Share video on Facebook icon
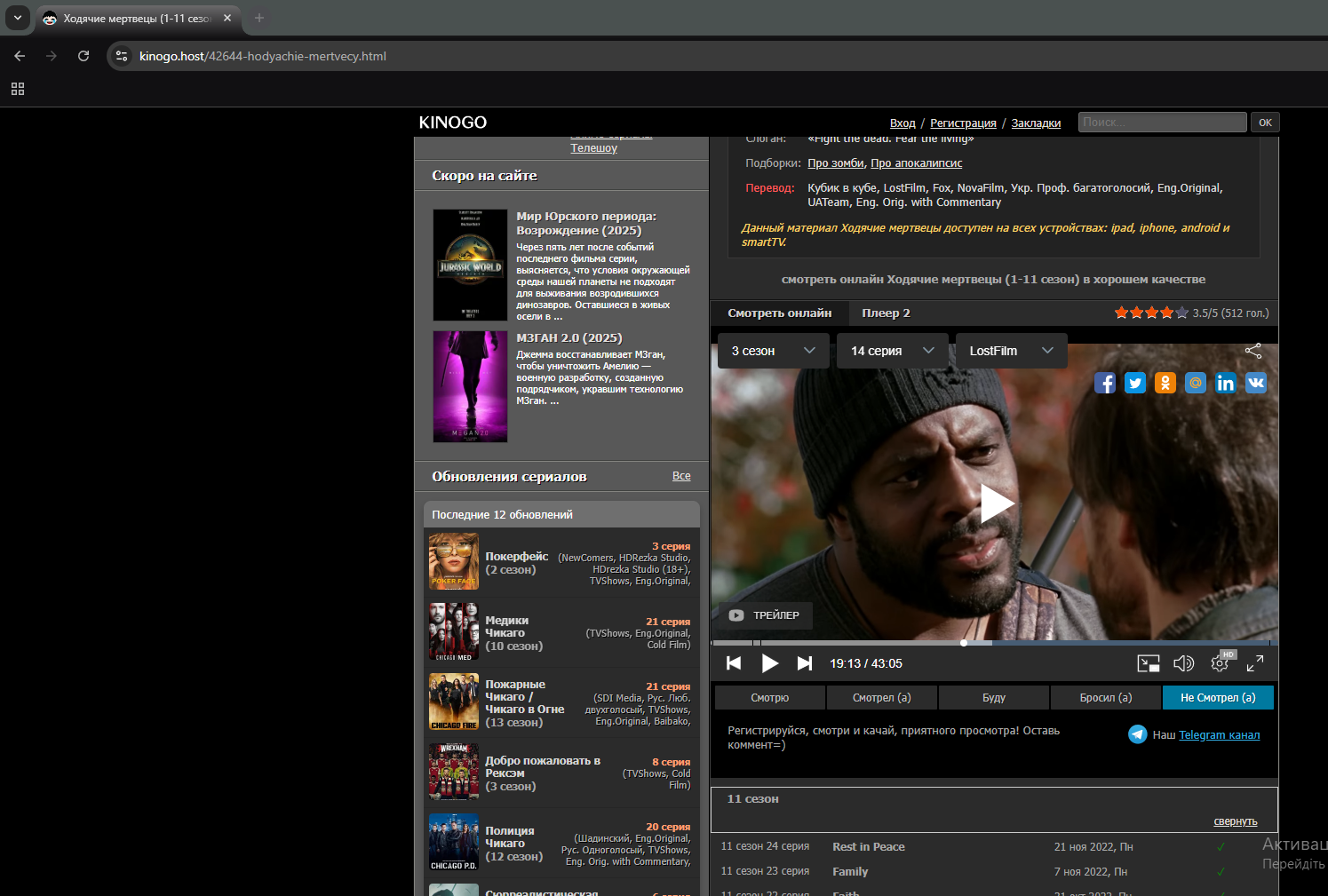The image size is (1328, 896). pos(1105,383)
